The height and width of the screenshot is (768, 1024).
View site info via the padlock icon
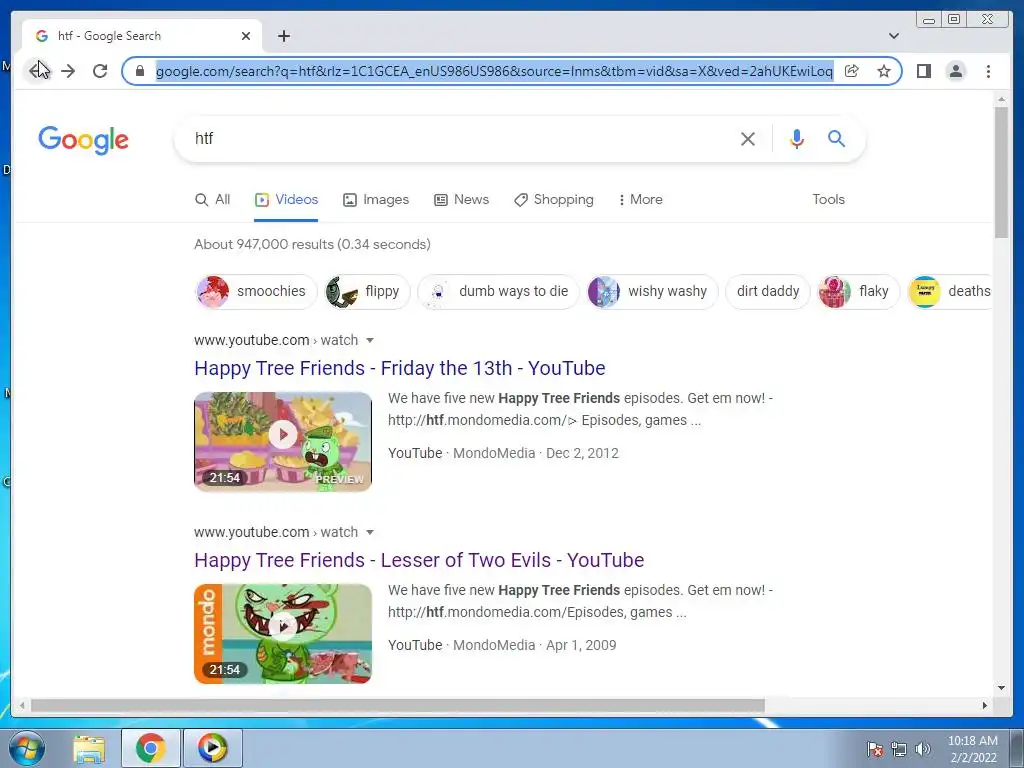coord(139,71)
